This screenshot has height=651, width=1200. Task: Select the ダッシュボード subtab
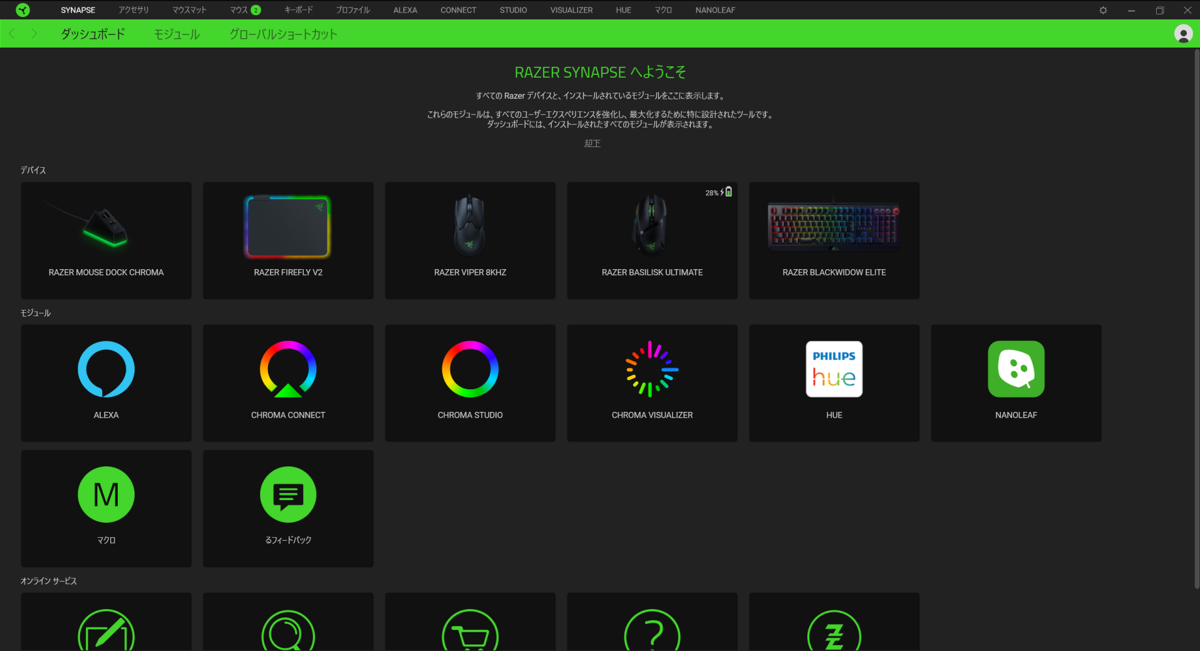(93, 34)
